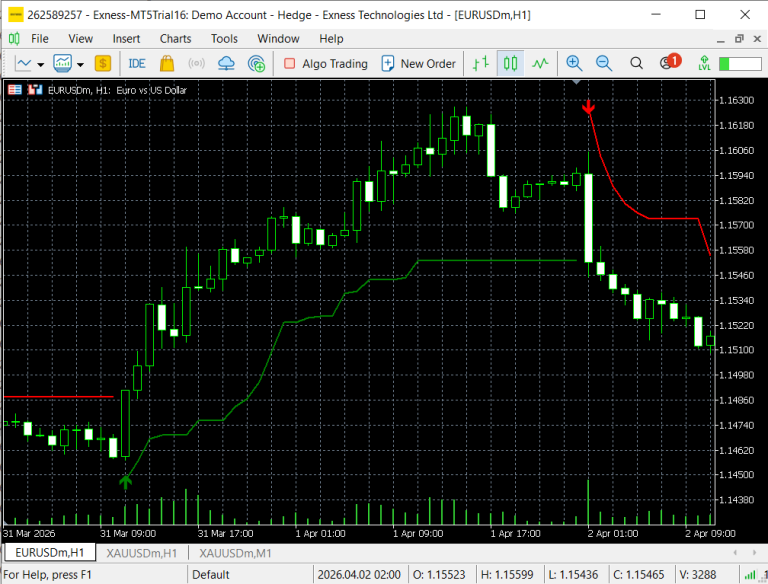Click the candlestick icon left of File
This screenshot has width=768, height=584.
tap(14, 39)
